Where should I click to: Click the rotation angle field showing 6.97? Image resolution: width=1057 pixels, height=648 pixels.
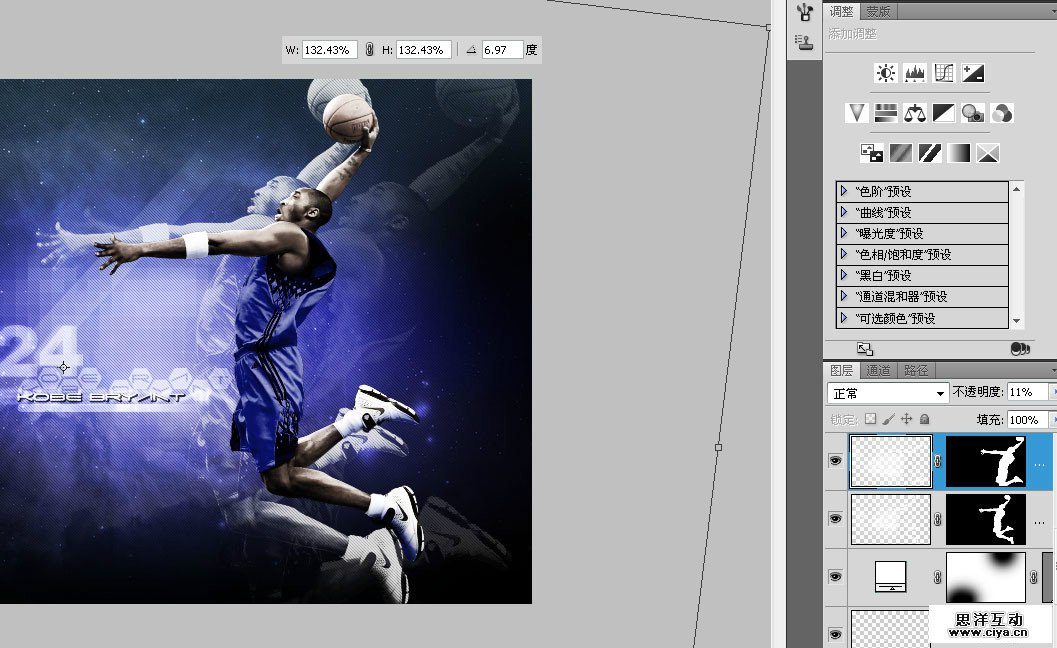(502, 49)
